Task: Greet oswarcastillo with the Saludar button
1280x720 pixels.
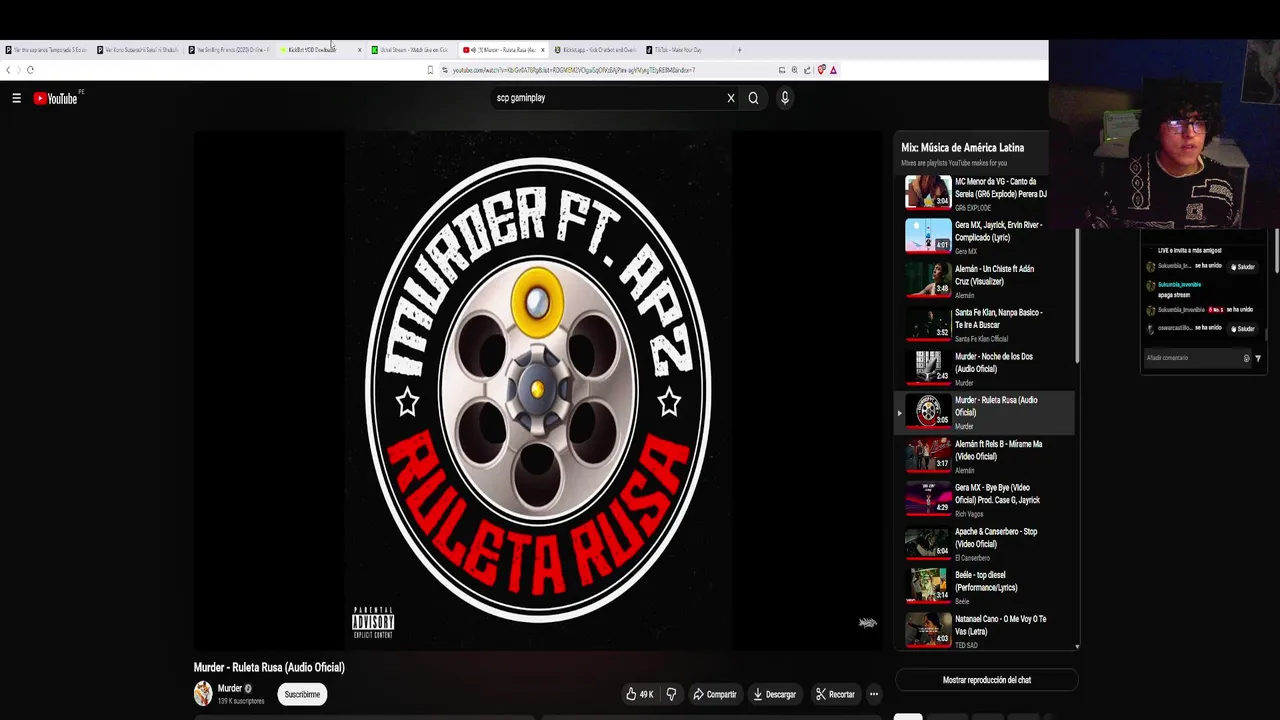Action: coord(1242,328)
